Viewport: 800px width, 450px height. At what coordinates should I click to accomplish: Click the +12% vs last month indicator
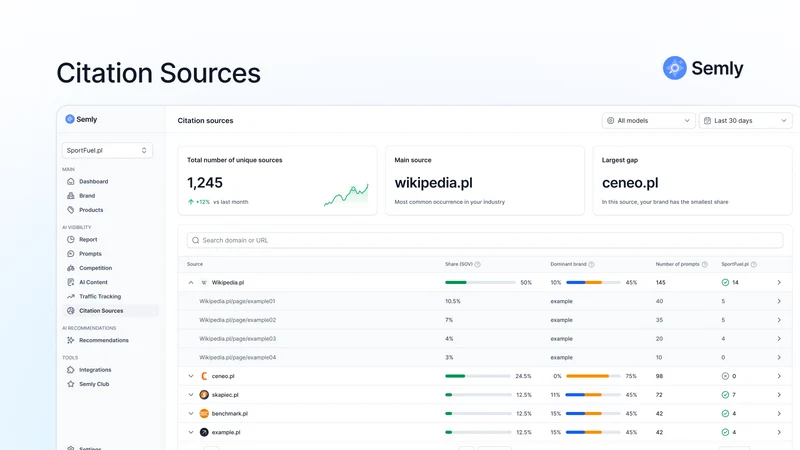pos(218,202)
